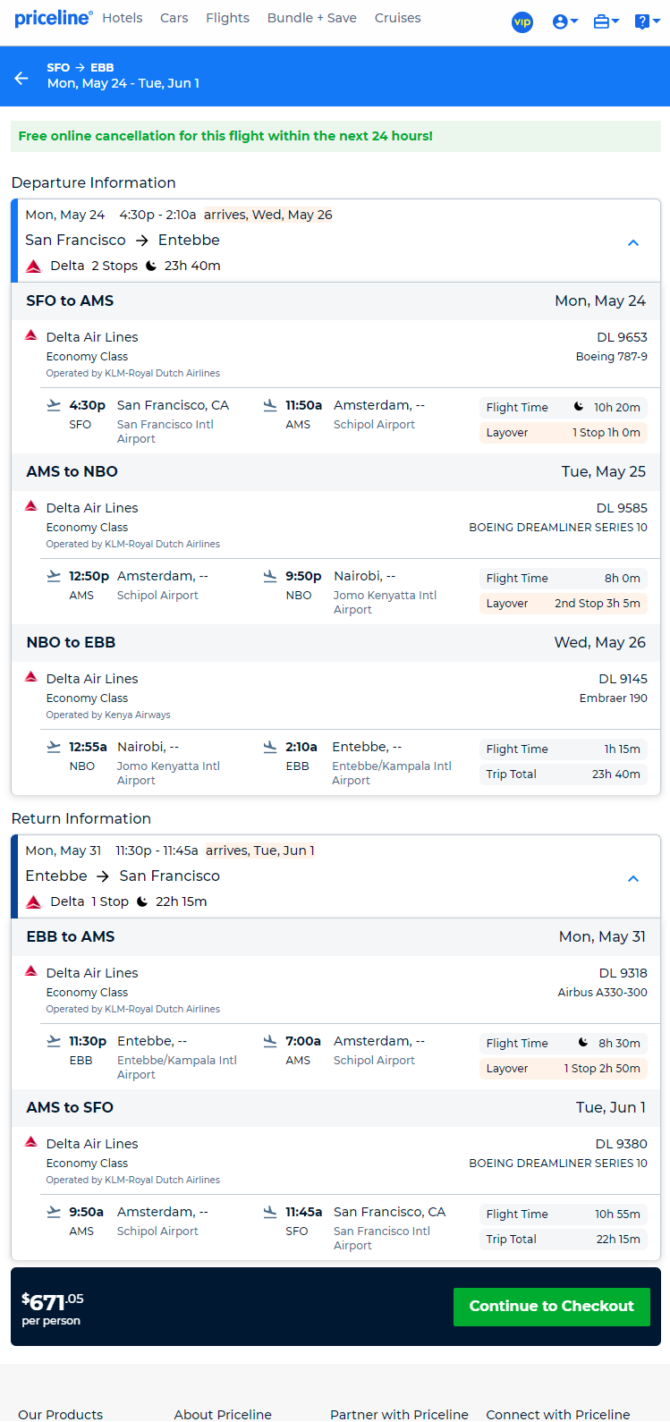Click the About Priceline footer link
Viewport: 670px width, 1422px height.
click(223, 1414)
